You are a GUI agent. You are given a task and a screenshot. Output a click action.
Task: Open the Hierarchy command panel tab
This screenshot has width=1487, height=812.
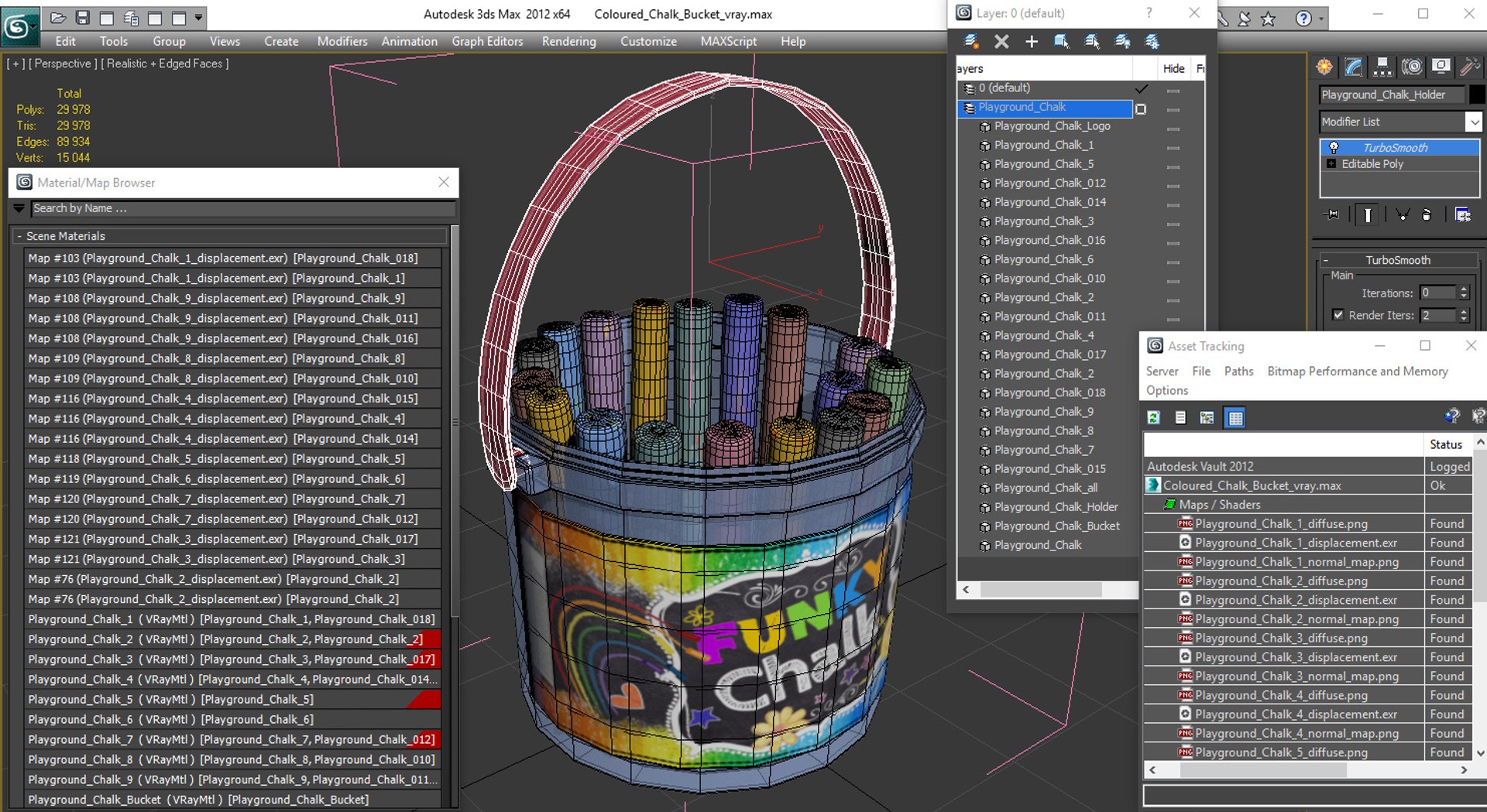point(1382,67)
